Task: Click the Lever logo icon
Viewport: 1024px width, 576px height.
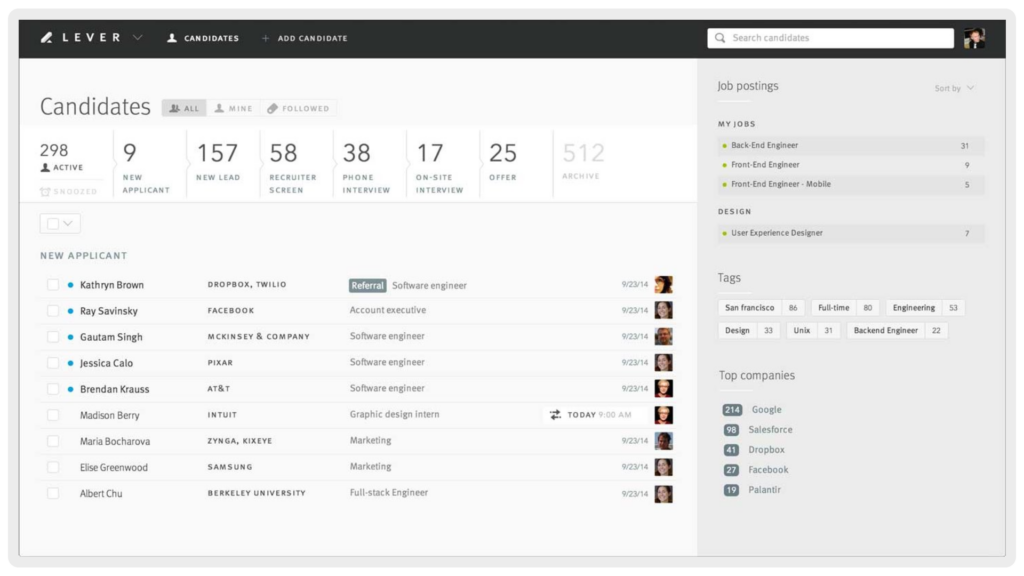Action: 46,38
